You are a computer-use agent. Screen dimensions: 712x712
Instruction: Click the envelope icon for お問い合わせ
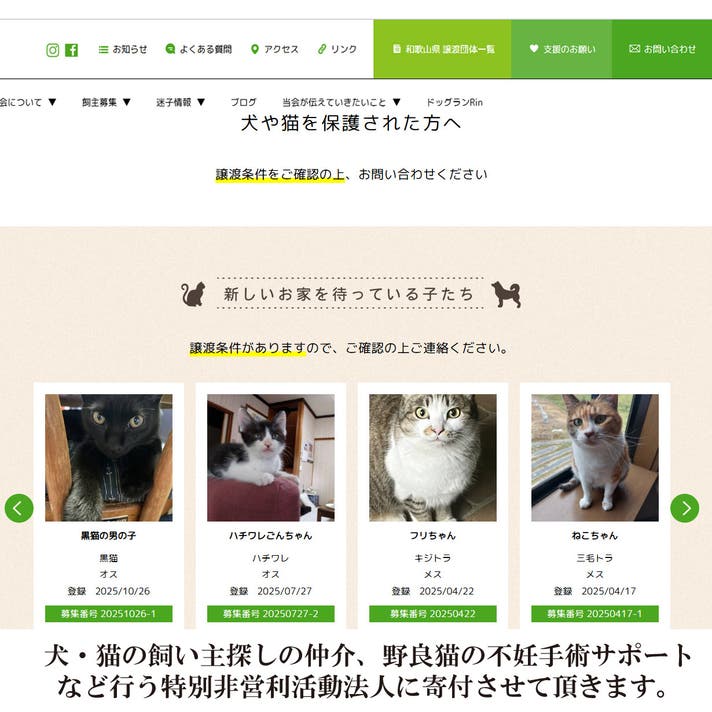(x=634, y=49)
